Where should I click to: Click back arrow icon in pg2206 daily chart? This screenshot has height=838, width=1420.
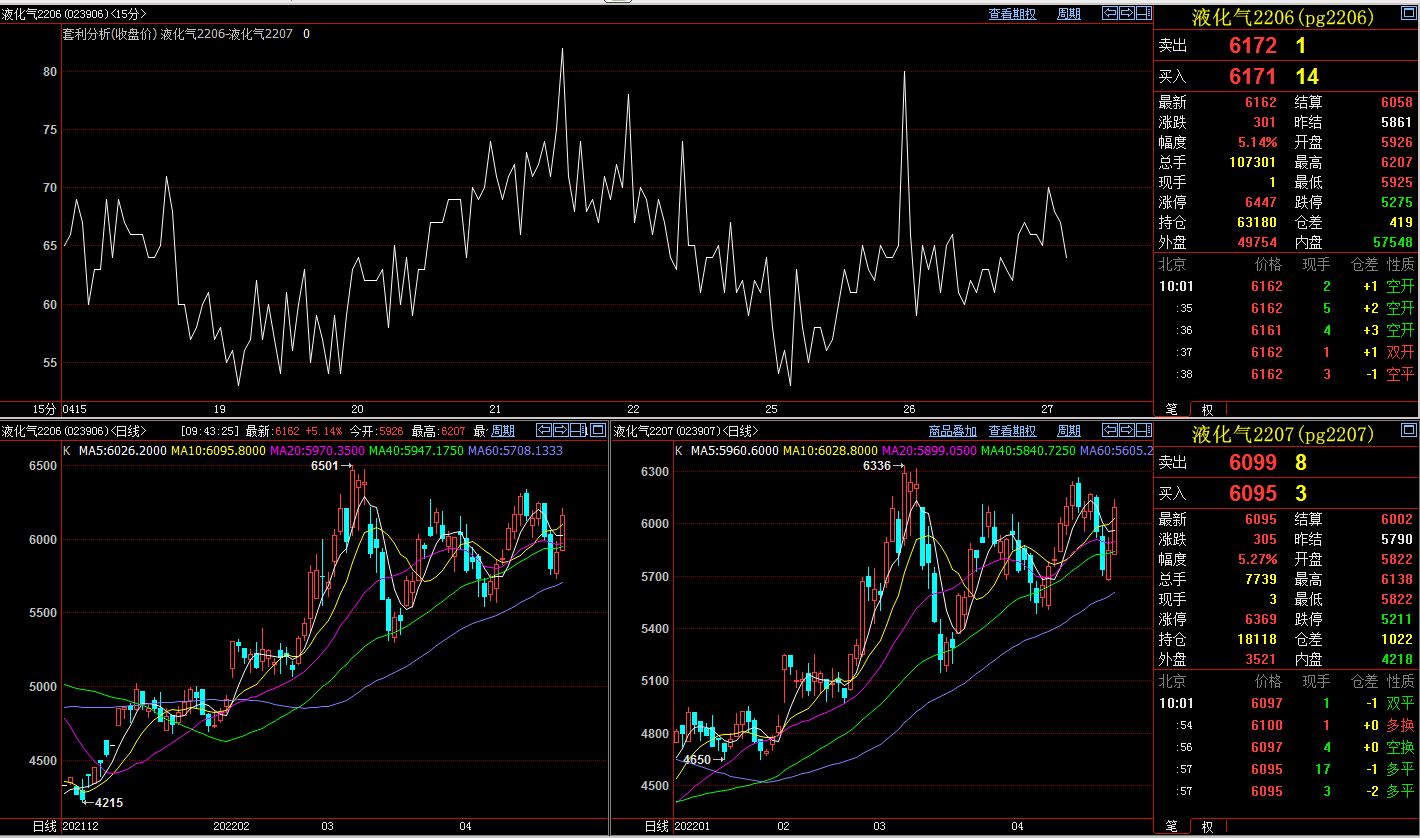[544, 430]
